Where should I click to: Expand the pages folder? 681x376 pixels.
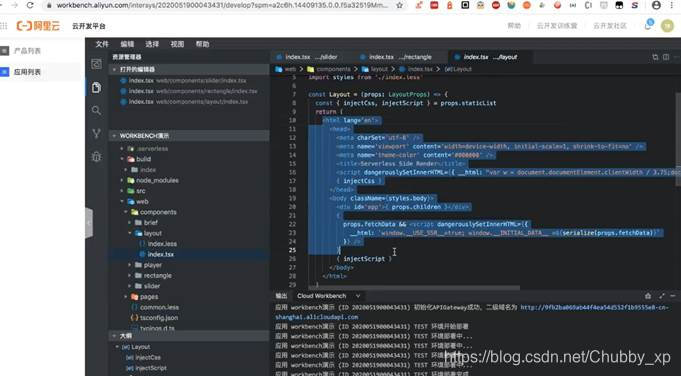pos(149,297)
